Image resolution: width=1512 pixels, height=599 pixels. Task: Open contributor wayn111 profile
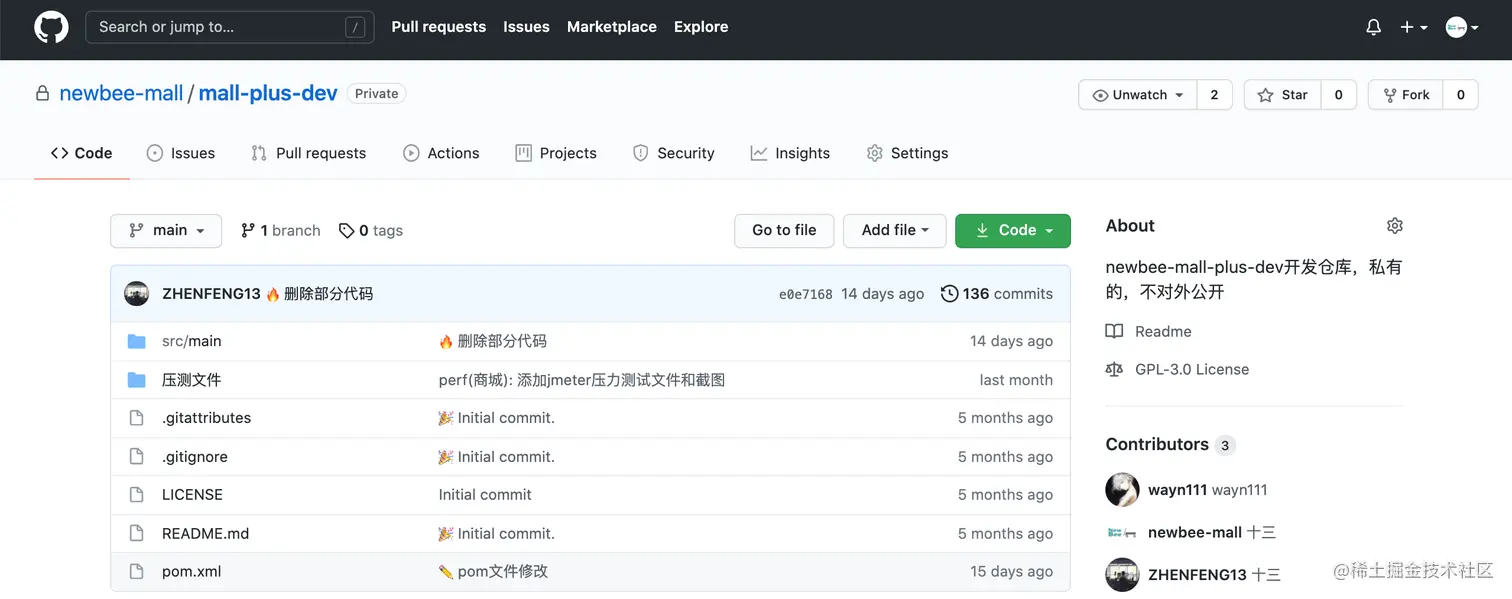1207,490
